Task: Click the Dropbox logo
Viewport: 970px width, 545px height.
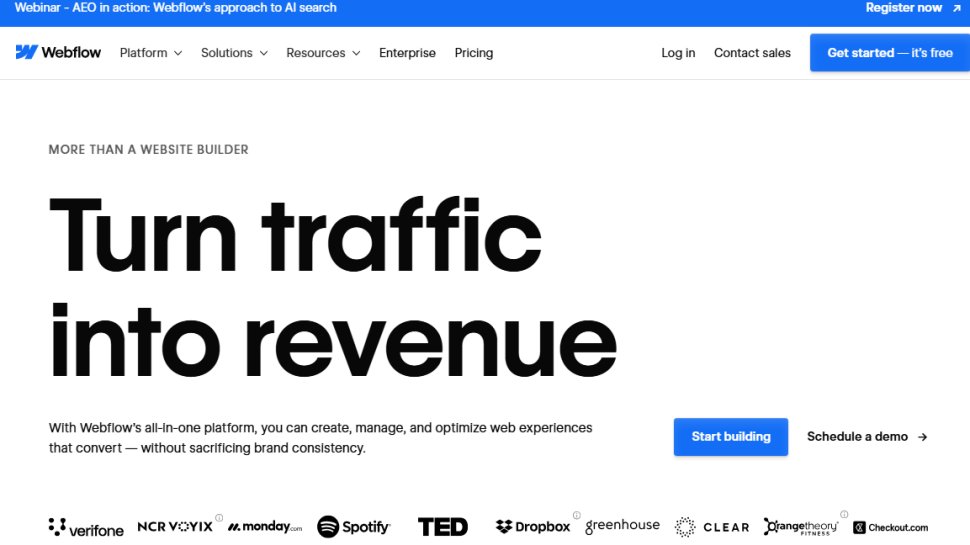Action: [x=533, y=527]
